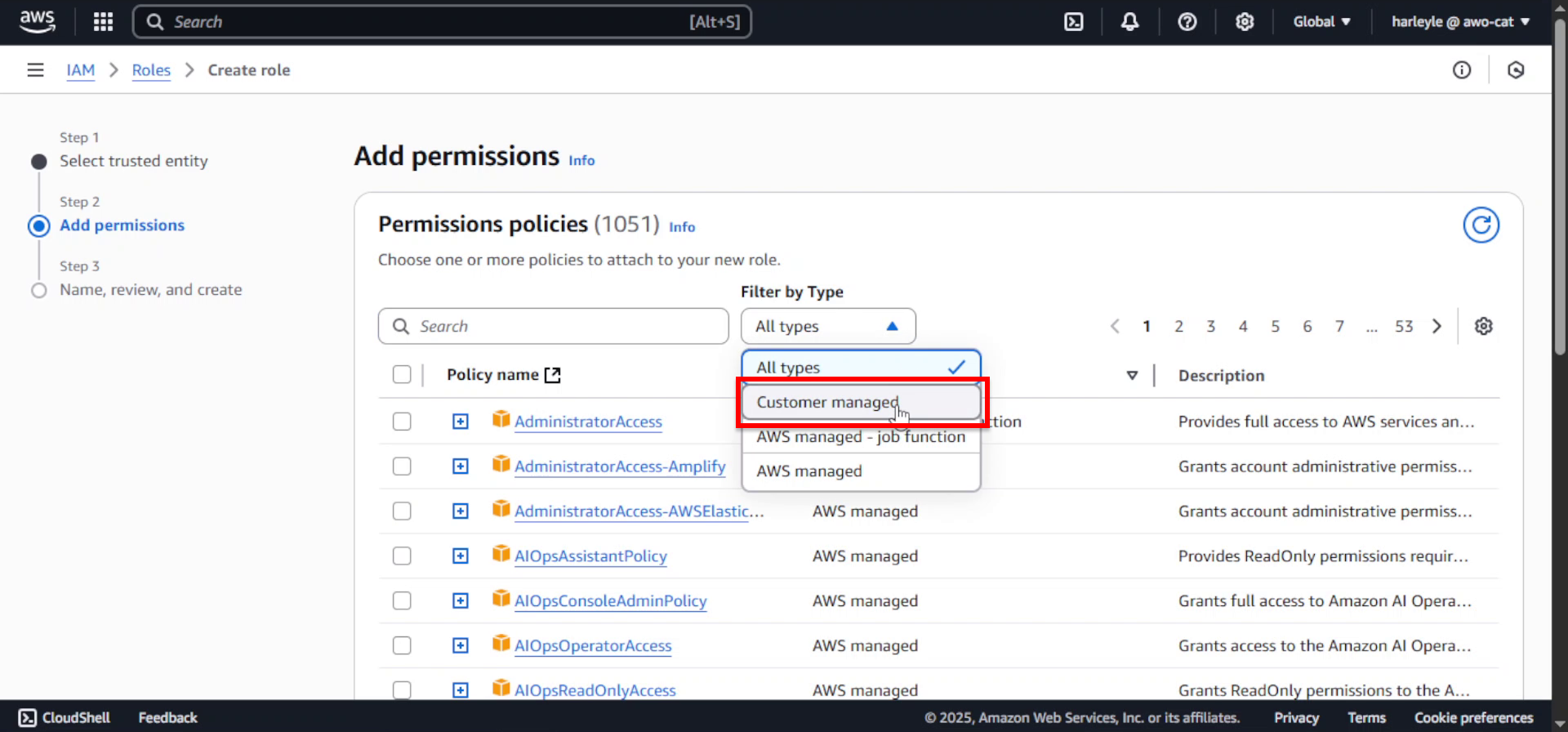Go to page 53 of policies

click(x=1404, y=326)
